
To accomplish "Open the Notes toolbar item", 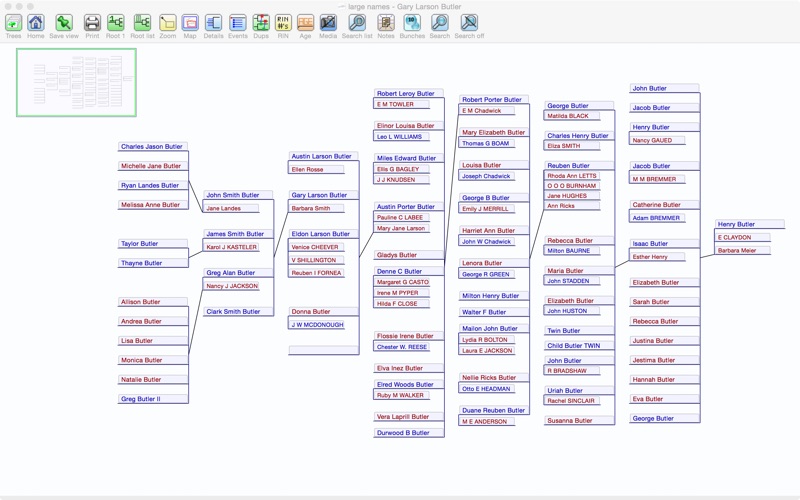I will click(x=386, y=23).
